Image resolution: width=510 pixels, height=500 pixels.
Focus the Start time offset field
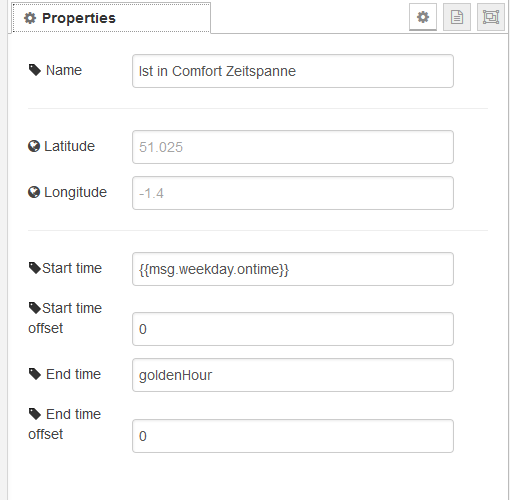[293, 329]
